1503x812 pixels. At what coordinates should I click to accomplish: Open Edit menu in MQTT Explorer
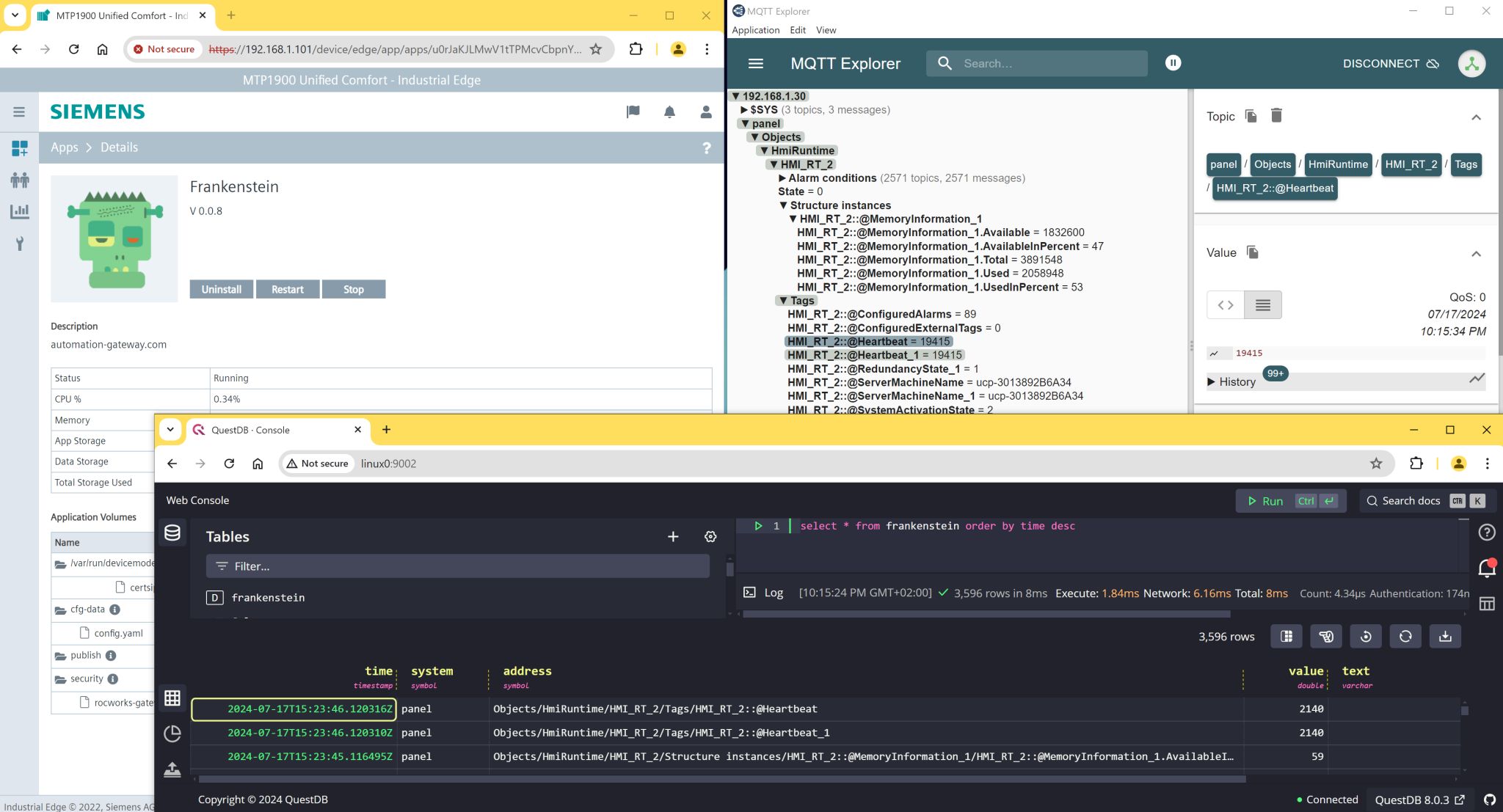pos(798,30)
